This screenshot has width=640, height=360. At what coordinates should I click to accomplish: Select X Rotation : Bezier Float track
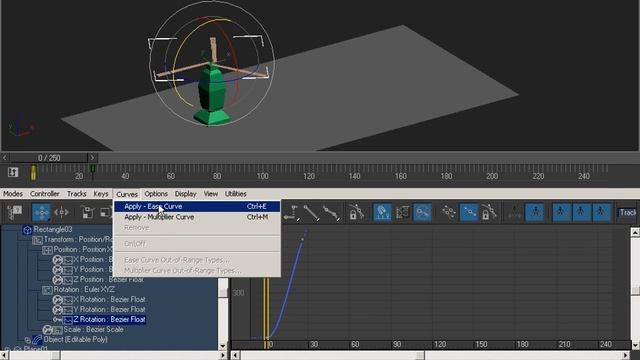109,300
